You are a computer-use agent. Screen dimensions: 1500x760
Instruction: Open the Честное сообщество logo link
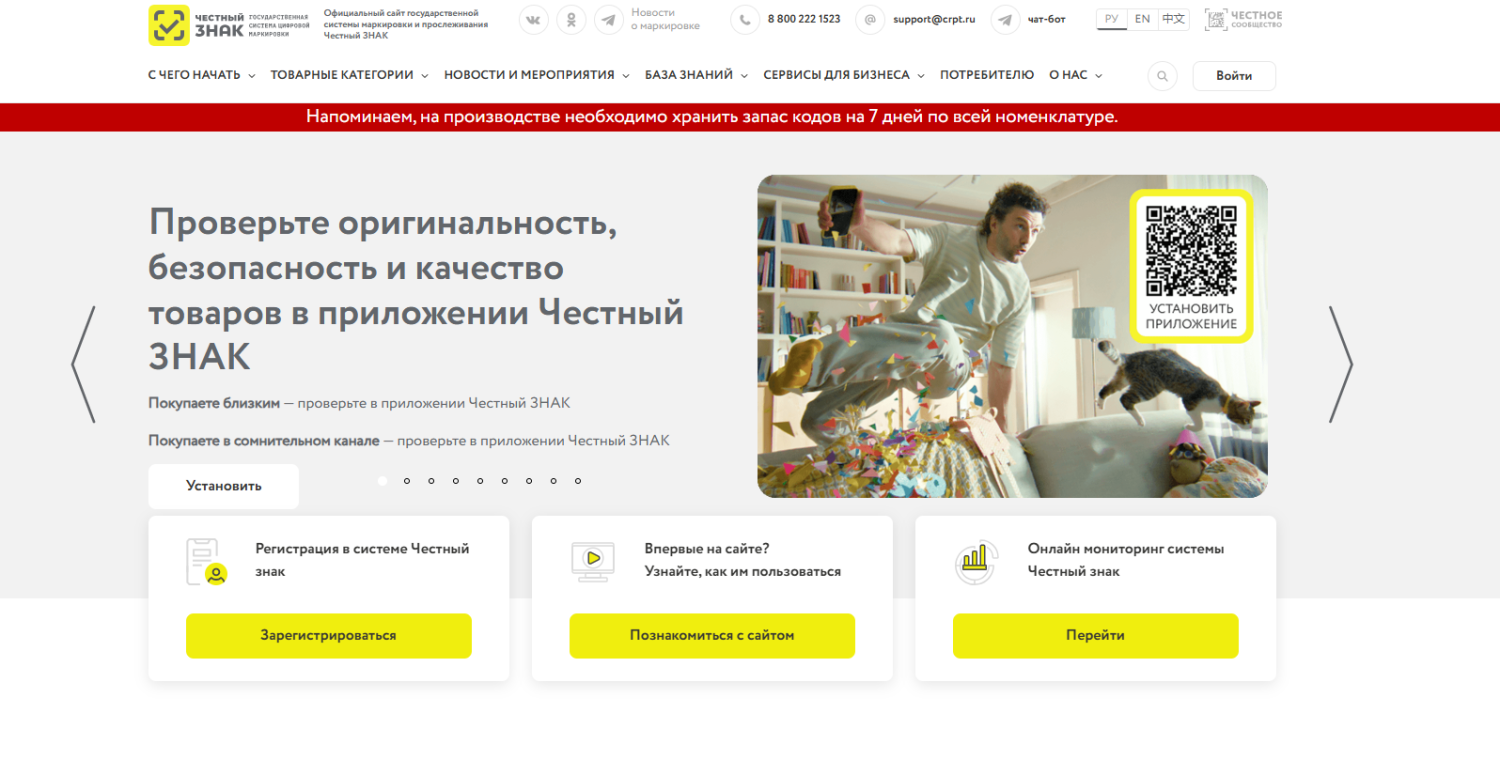click(x=1243, y=19)
